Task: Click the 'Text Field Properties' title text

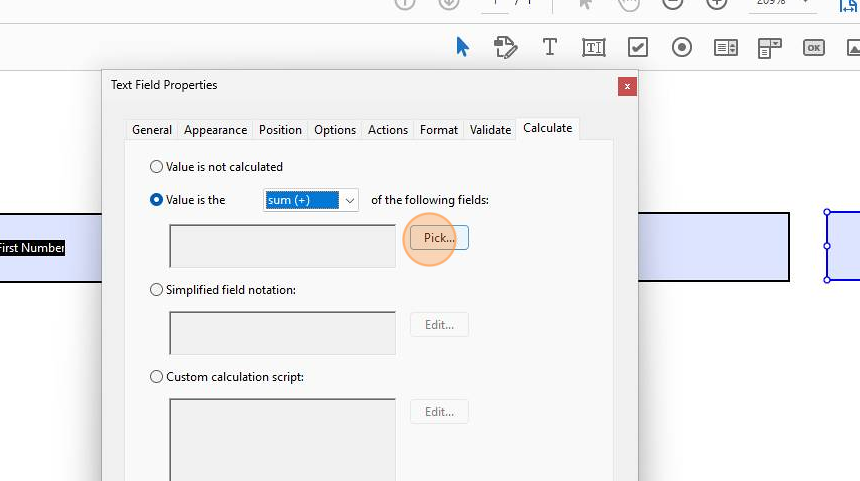Action: [164, 85]
